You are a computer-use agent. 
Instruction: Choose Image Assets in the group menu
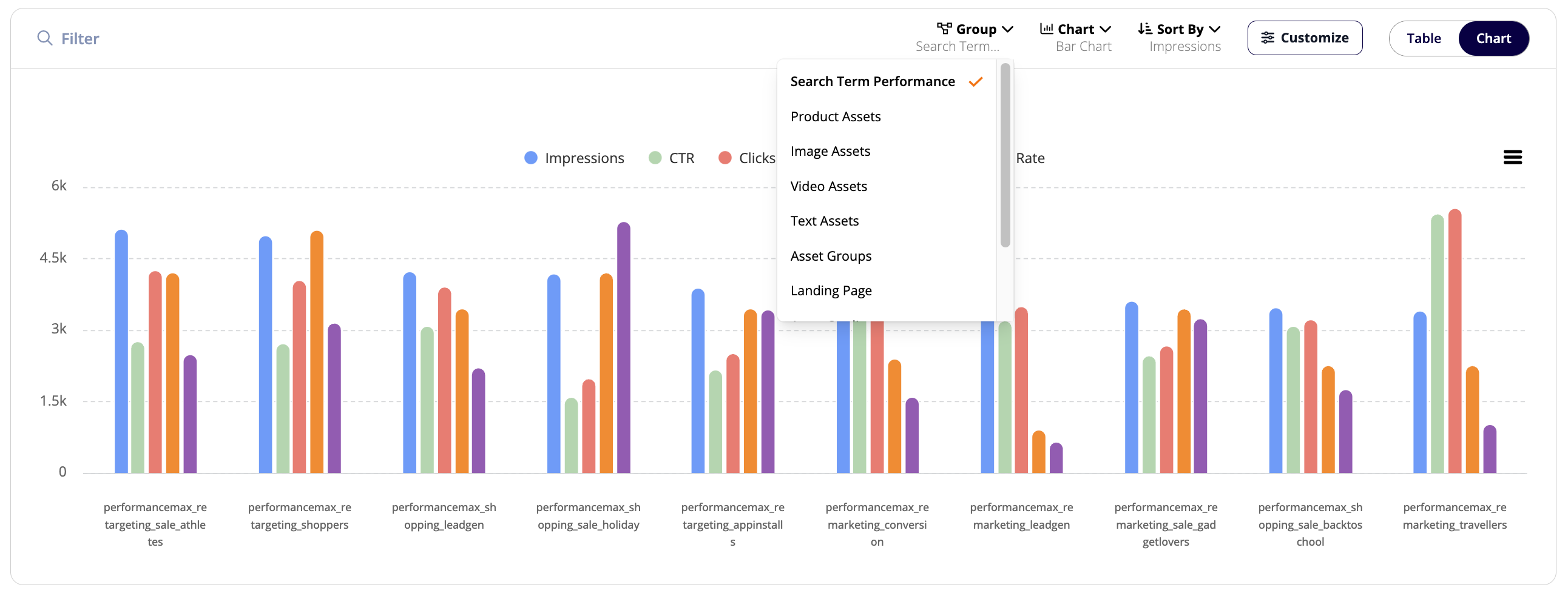tap(887, 151)
